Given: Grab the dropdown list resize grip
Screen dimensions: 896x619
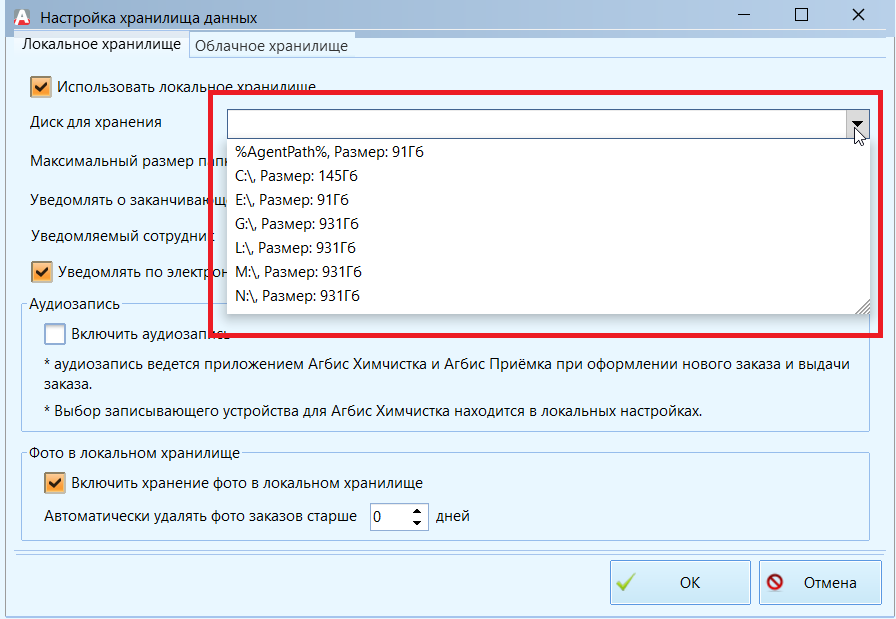Looking at the screenshot, I should point(863,307).
